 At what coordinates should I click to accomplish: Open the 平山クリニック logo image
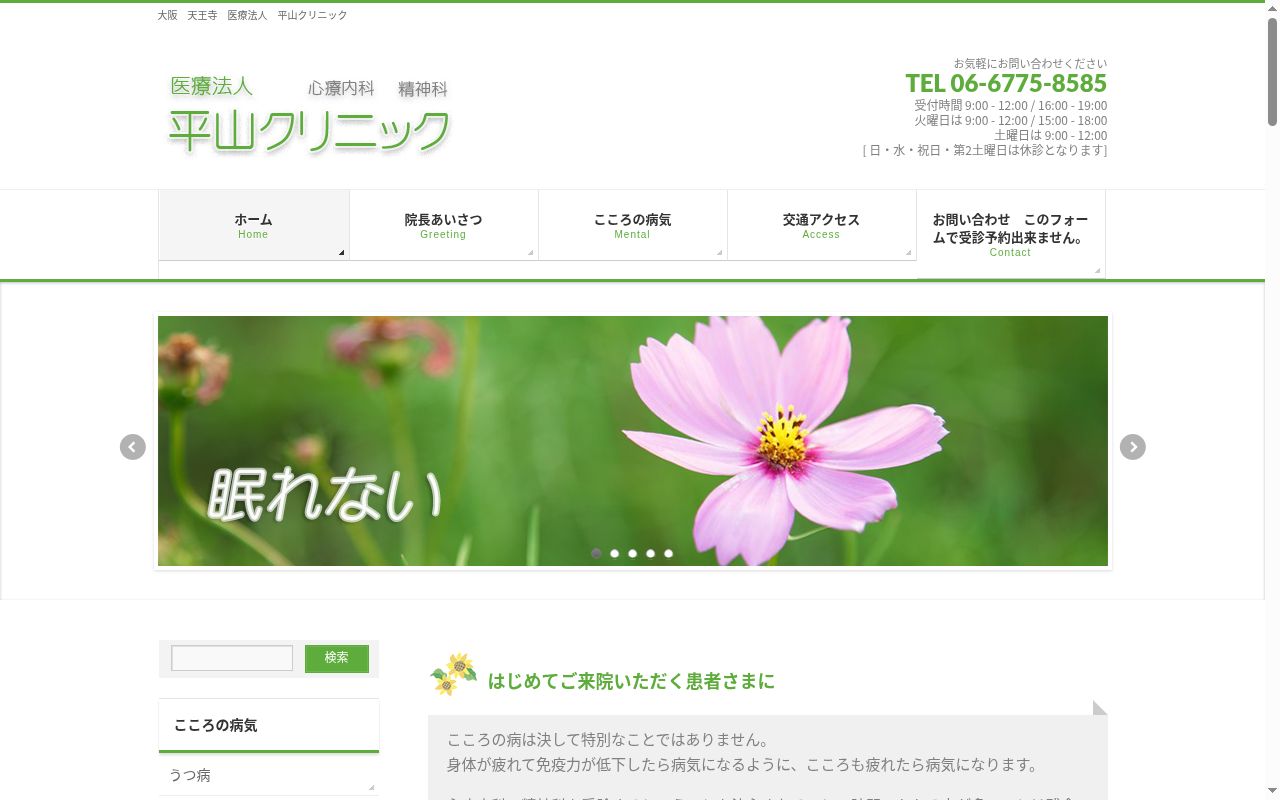[x=310, y=115]
